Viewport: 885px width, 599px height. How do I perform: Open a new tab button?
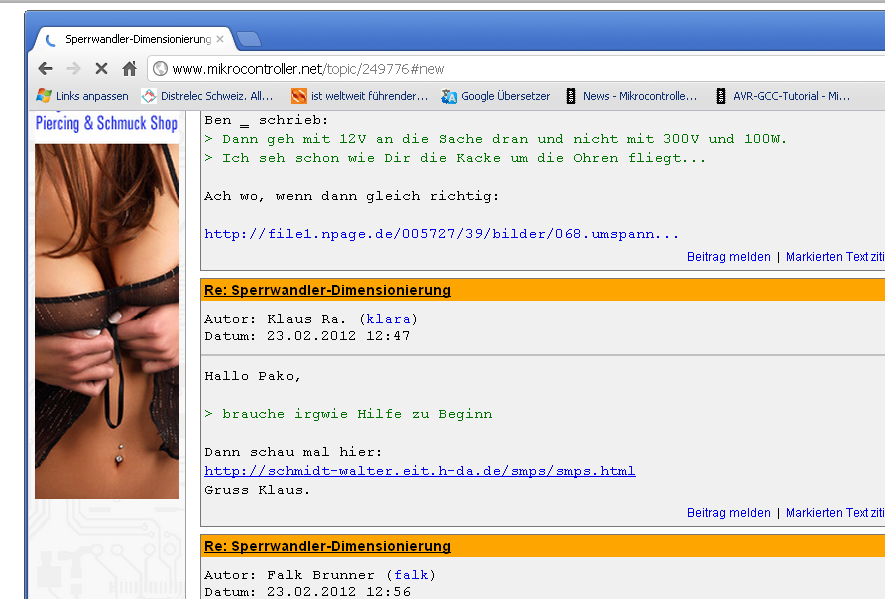click(249, 39)
